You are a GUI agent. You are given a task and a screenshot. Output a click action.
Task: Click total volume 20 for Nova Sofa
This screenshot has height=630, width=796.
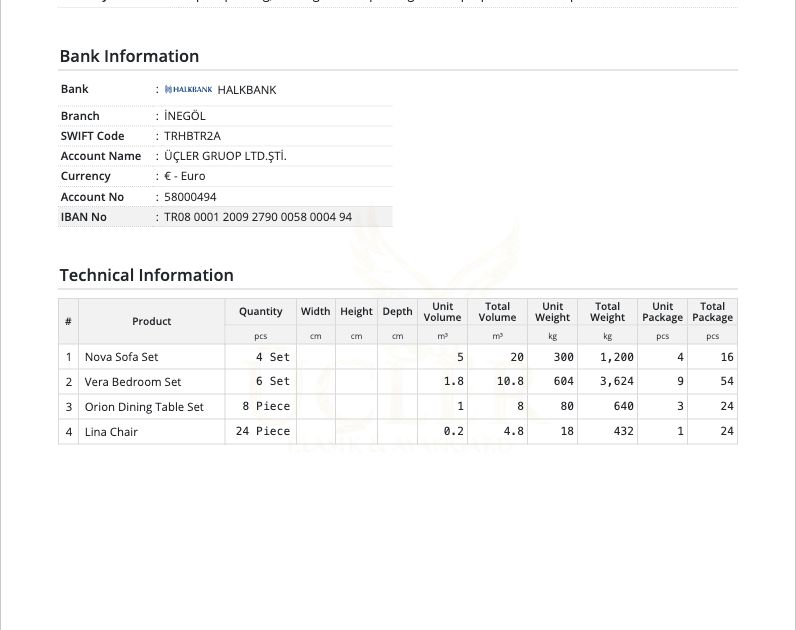517,357
